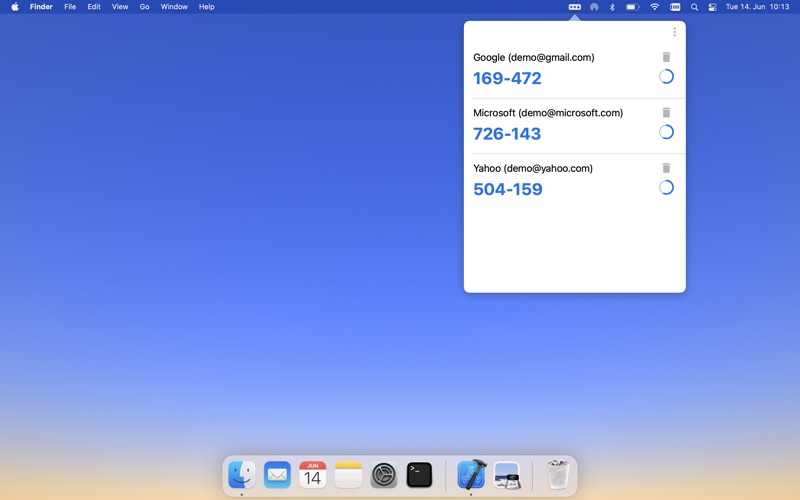This screenshot has width=800, height=500.
Task: Open Spotlight search in menu bar
Action: tap(694, 7)
